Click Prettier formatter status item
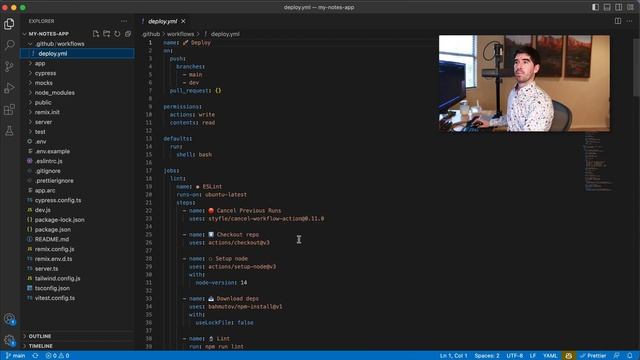This screenshot has height=360, width=640. coord(593,356)
